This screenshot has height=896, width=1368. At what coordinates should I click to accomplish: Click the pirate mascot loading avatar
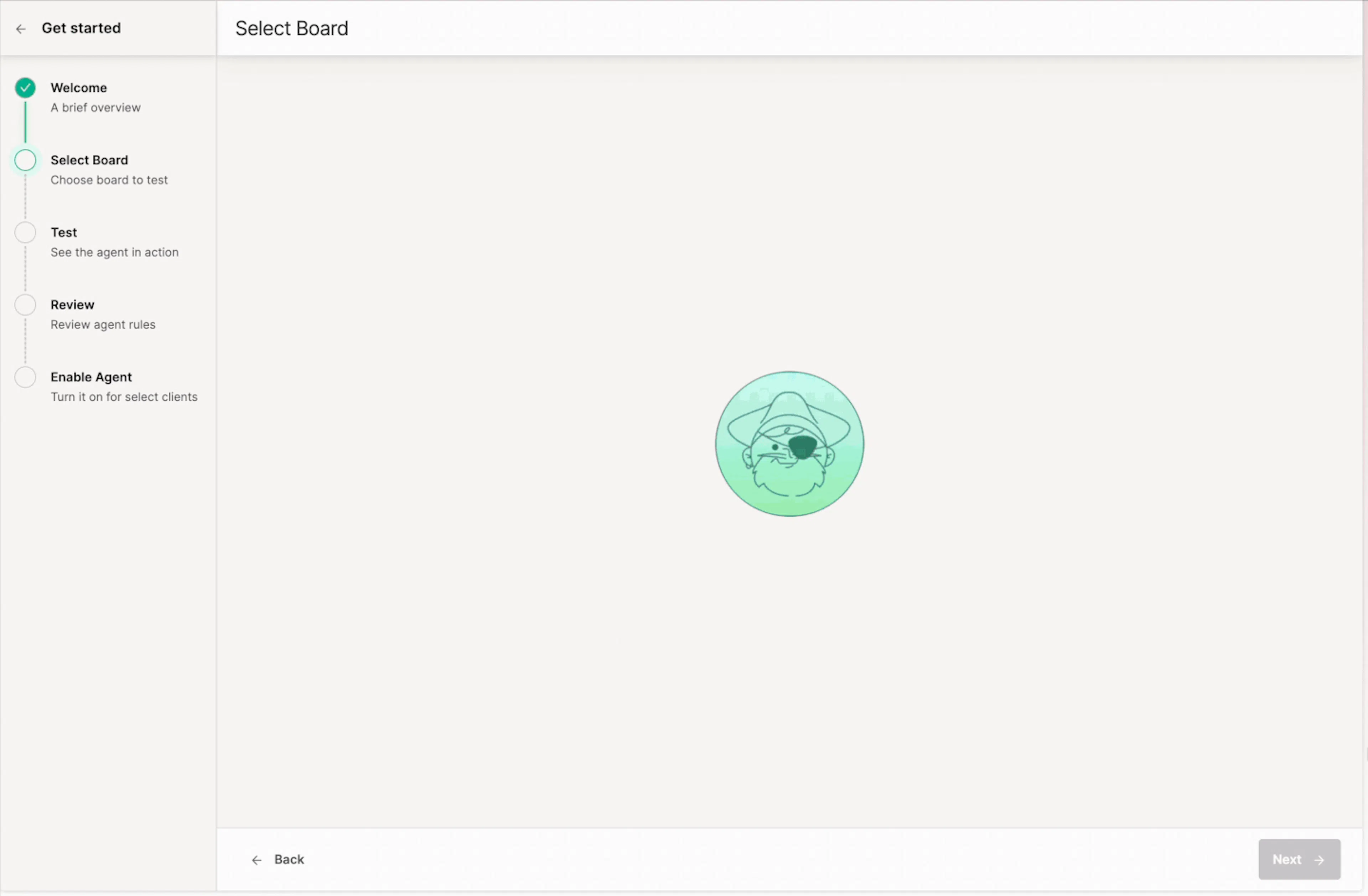click(789, 444)
